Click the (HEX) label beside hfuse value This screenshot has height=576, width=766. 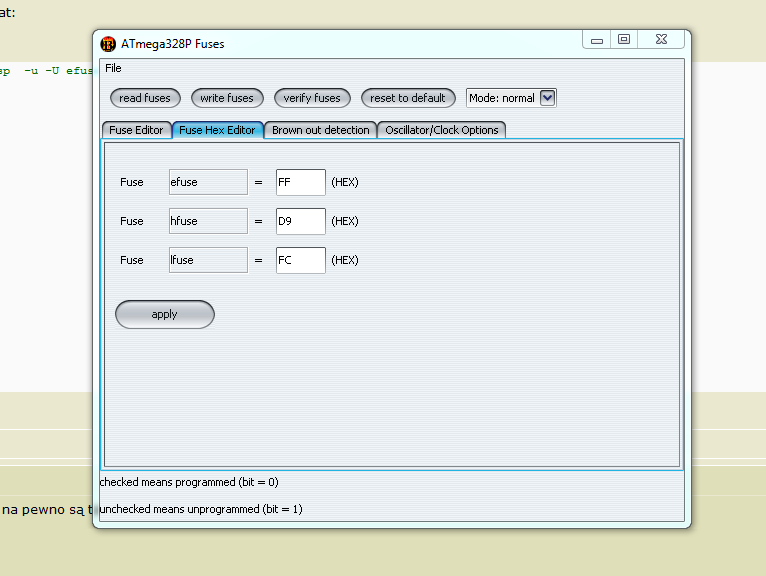345,221
